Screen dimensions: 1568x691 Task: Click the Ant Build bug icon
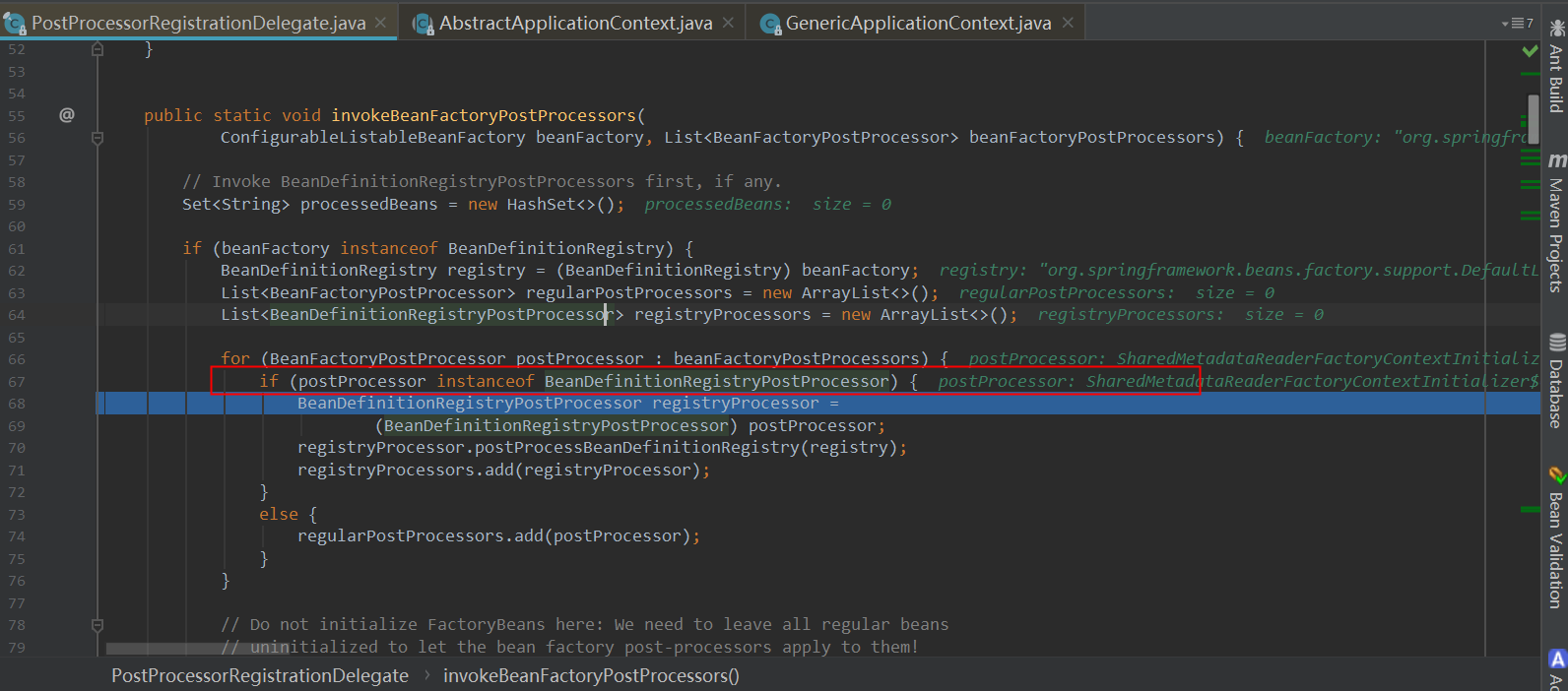pyautogui.click(x=1556, y=29)
